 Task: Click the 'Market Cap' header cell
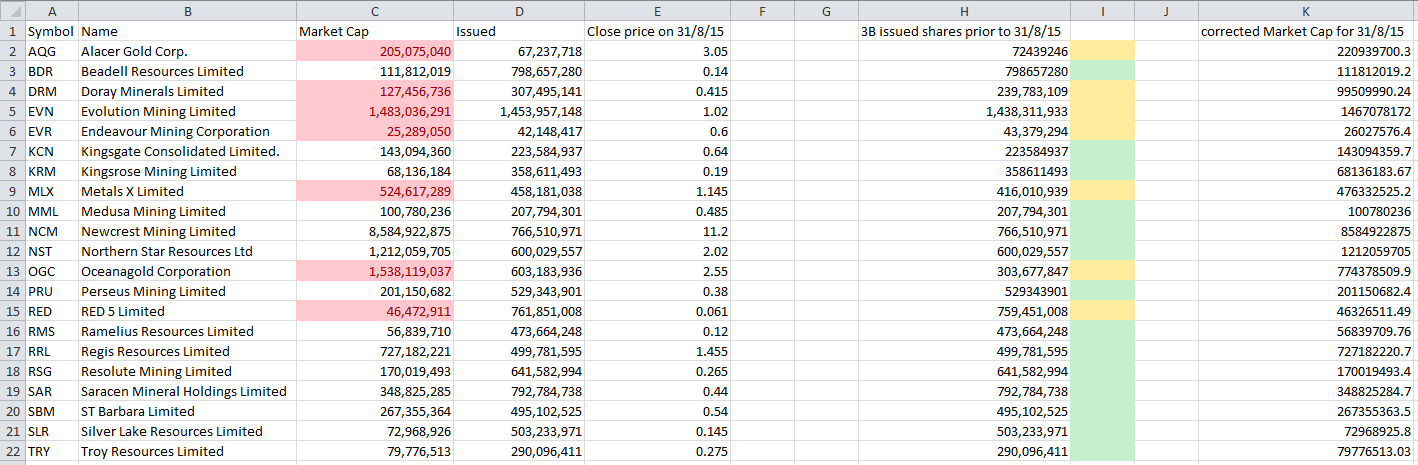(x=375, y=31)
